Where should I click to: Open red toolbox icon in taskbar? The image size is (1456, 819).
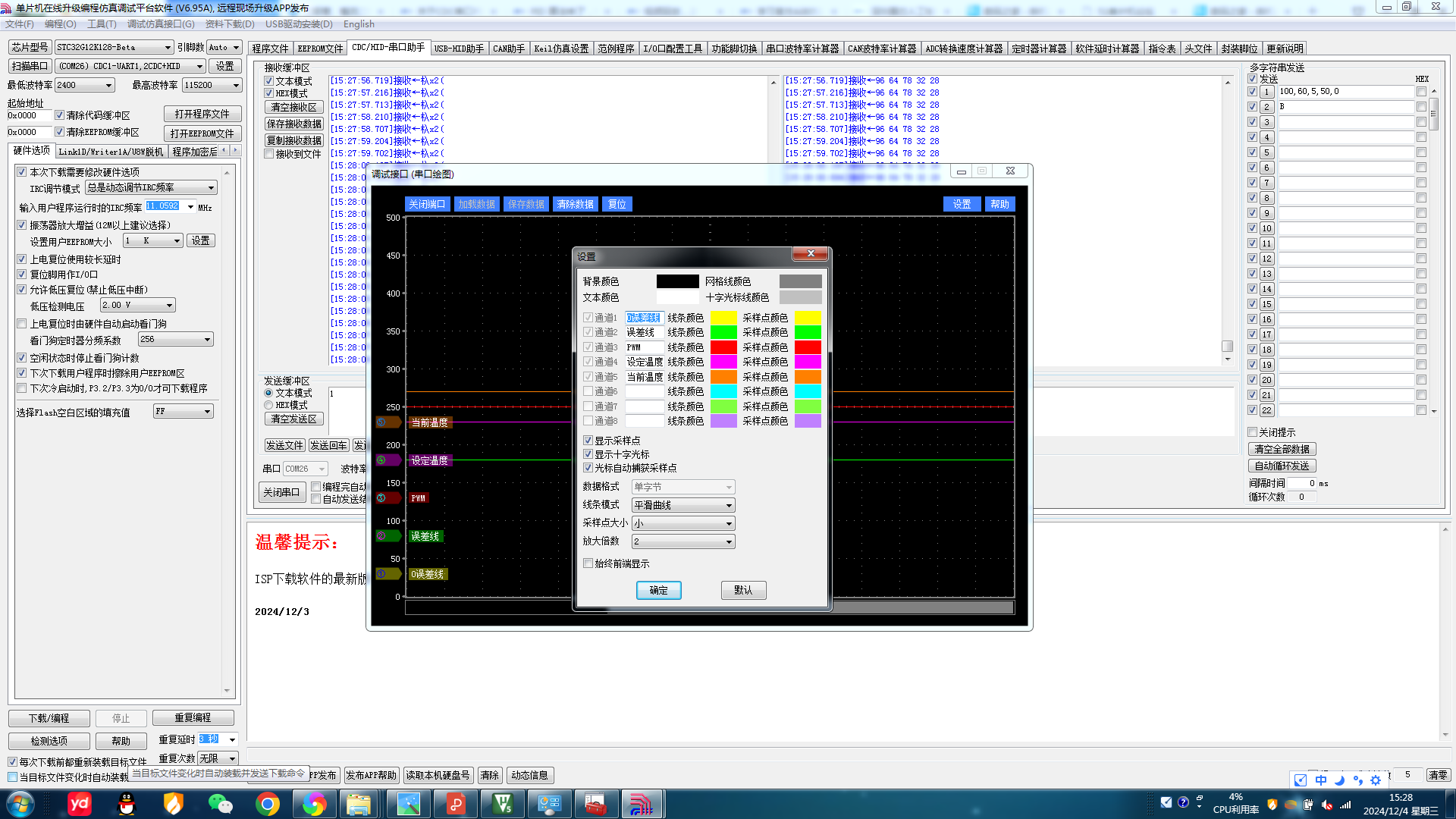[x=596, y=804]
